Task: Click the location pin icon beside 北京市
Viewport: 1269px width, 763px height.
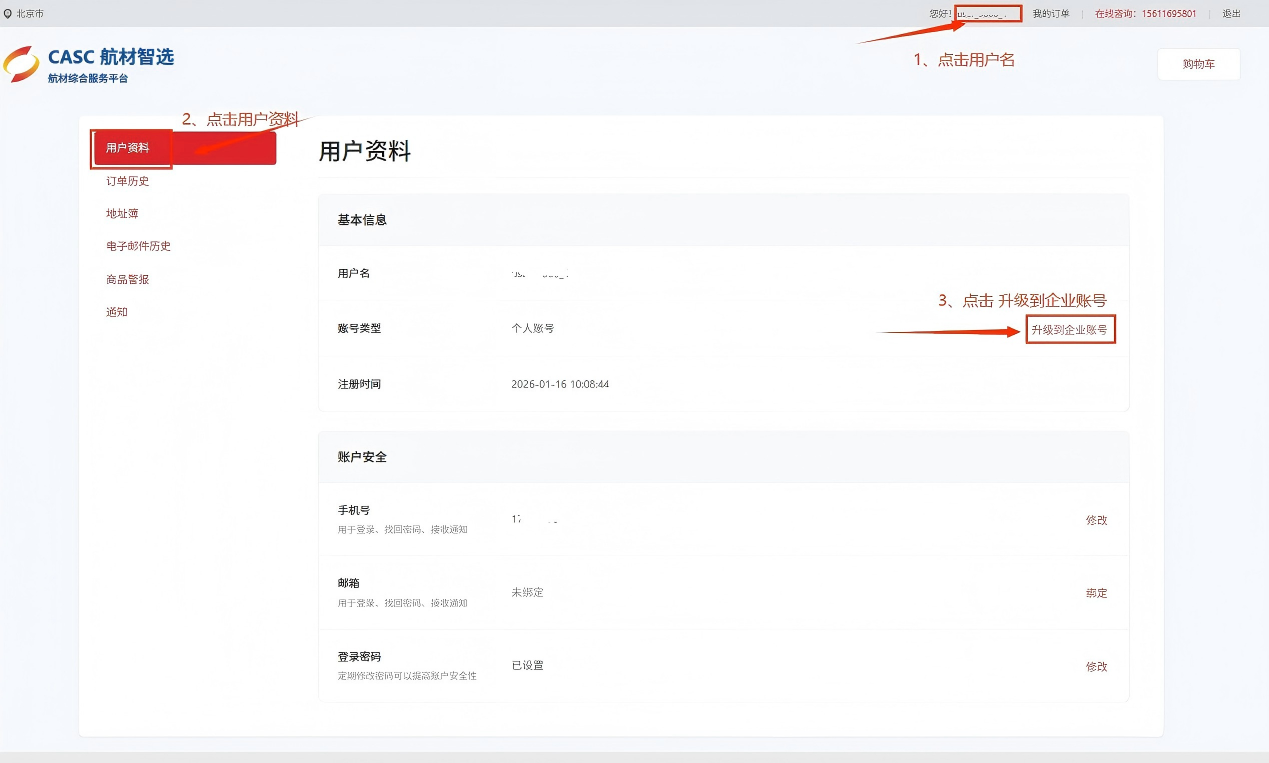Action: [8, 14]
